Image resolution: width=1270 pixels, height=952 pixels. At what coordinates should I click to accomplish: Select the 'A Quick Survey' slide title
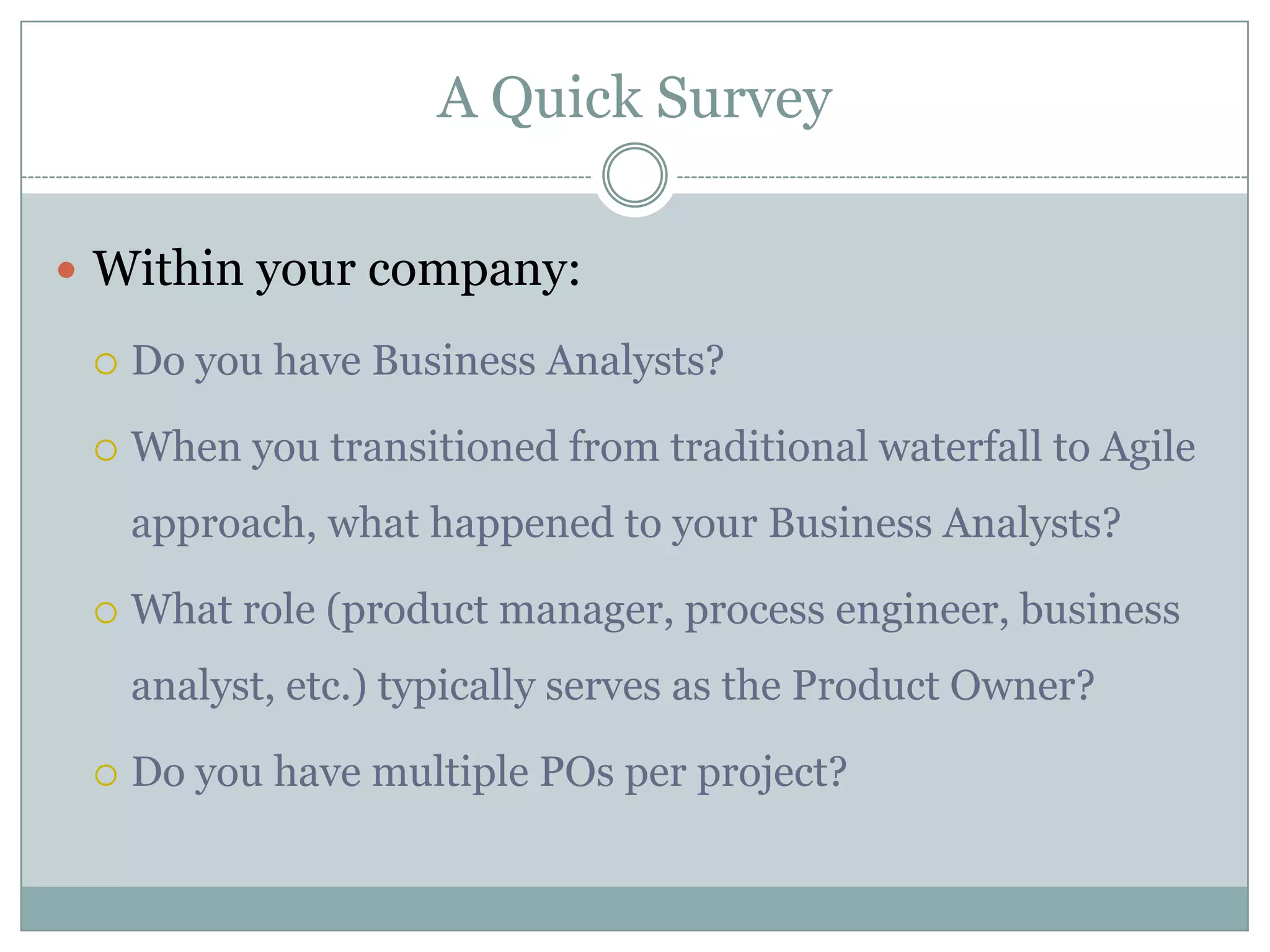tap(634, 98)
